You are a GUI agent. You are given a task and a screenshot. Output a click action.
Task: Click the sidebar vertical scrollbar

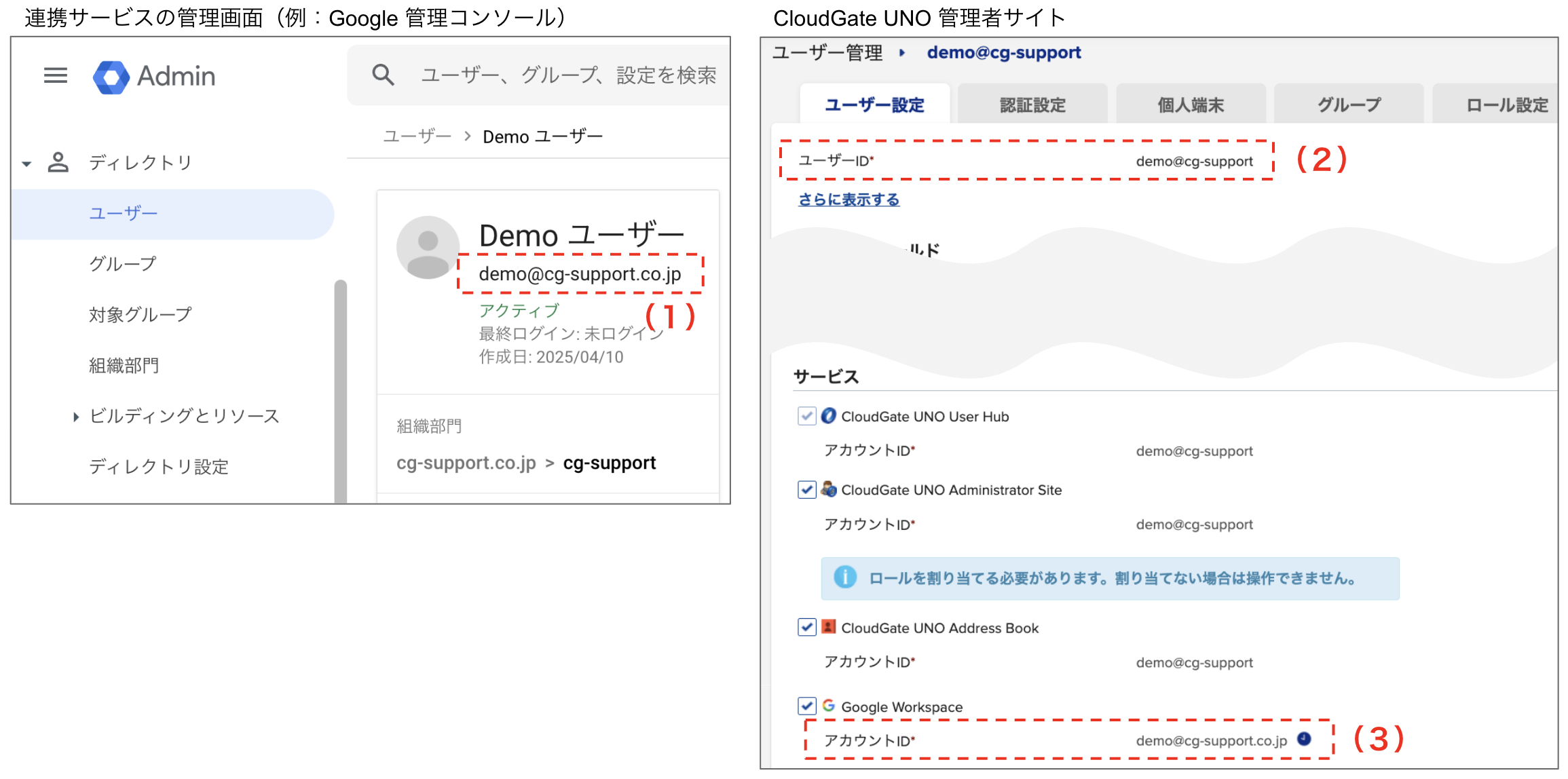pos(341,391)
